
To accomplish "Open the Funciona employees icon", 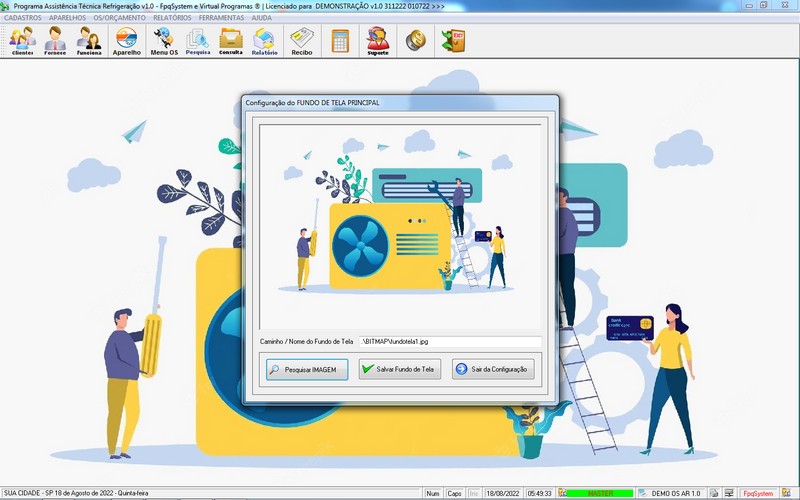I will 89,41.
